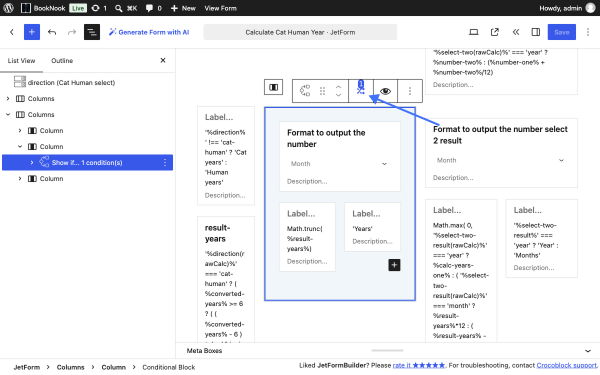Select the result-years field heading

pyautogui.click(x=217, y=233)
